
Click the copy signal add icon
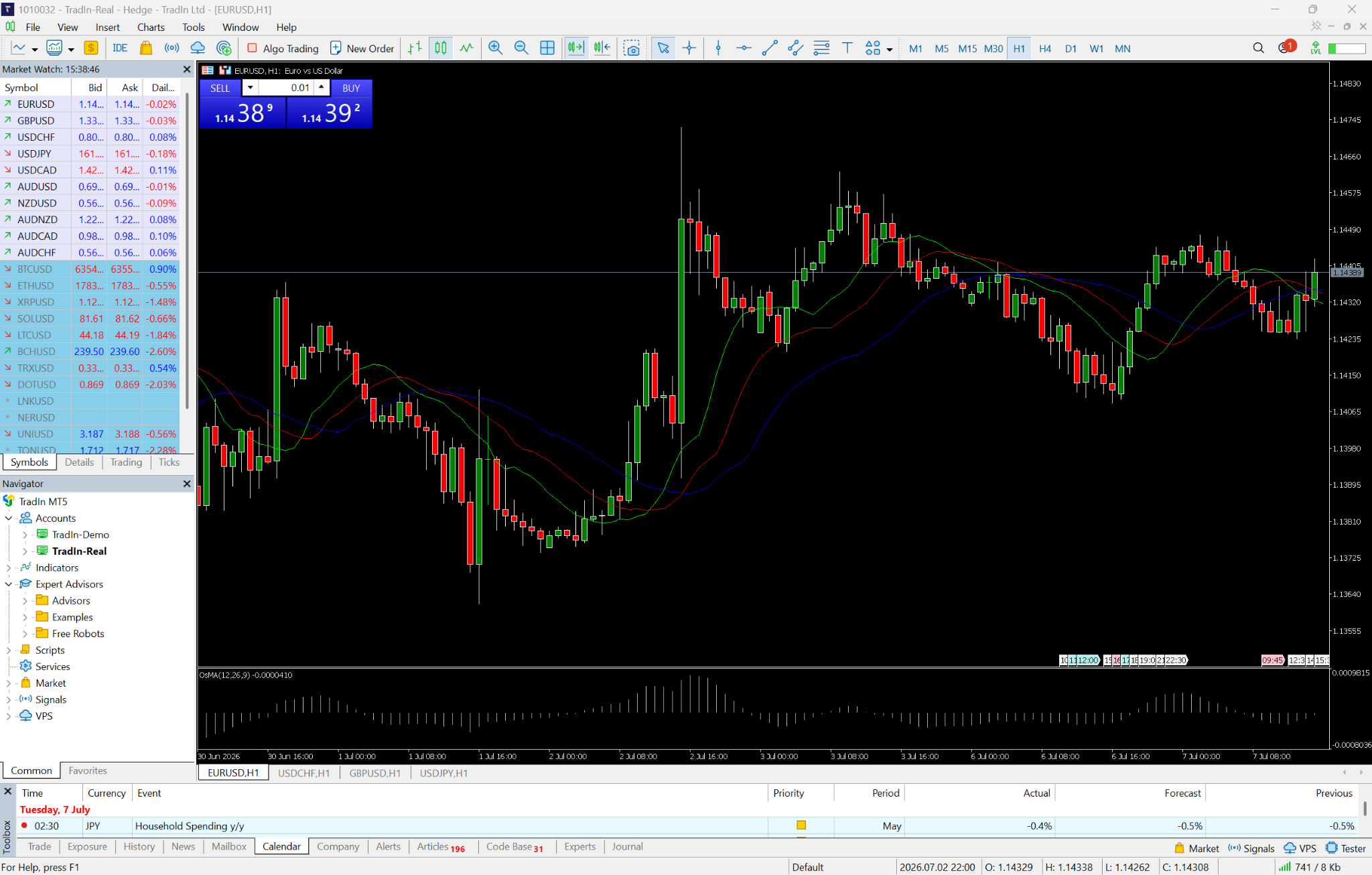pos(224,48)
